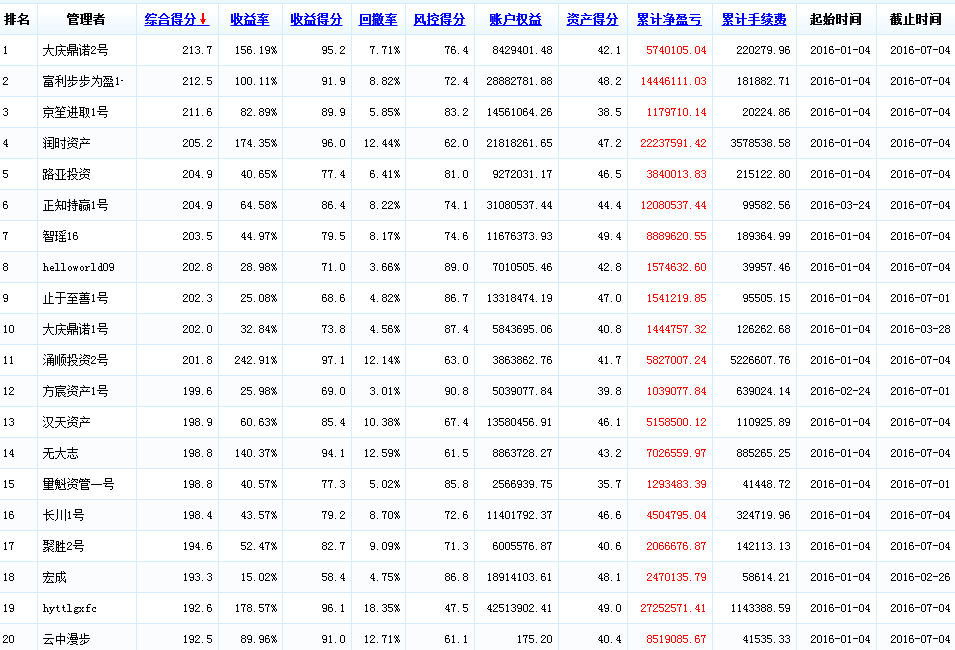
Task: Sort table by 风控得分 header
Action: click(x=439, y=19)
